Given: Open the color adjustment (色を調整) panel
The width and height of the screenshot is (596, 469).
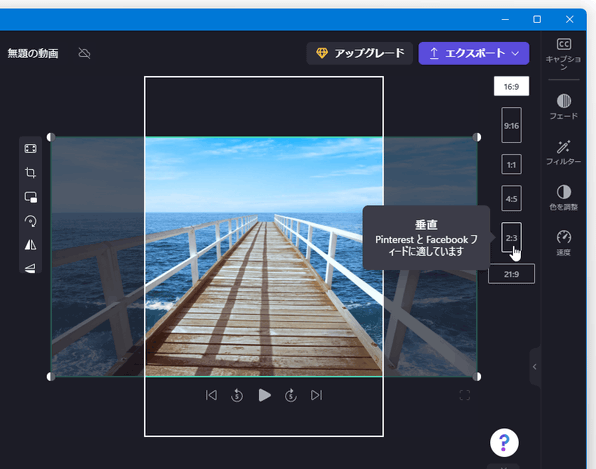Looking at the screenshot, I should point(564,197).
